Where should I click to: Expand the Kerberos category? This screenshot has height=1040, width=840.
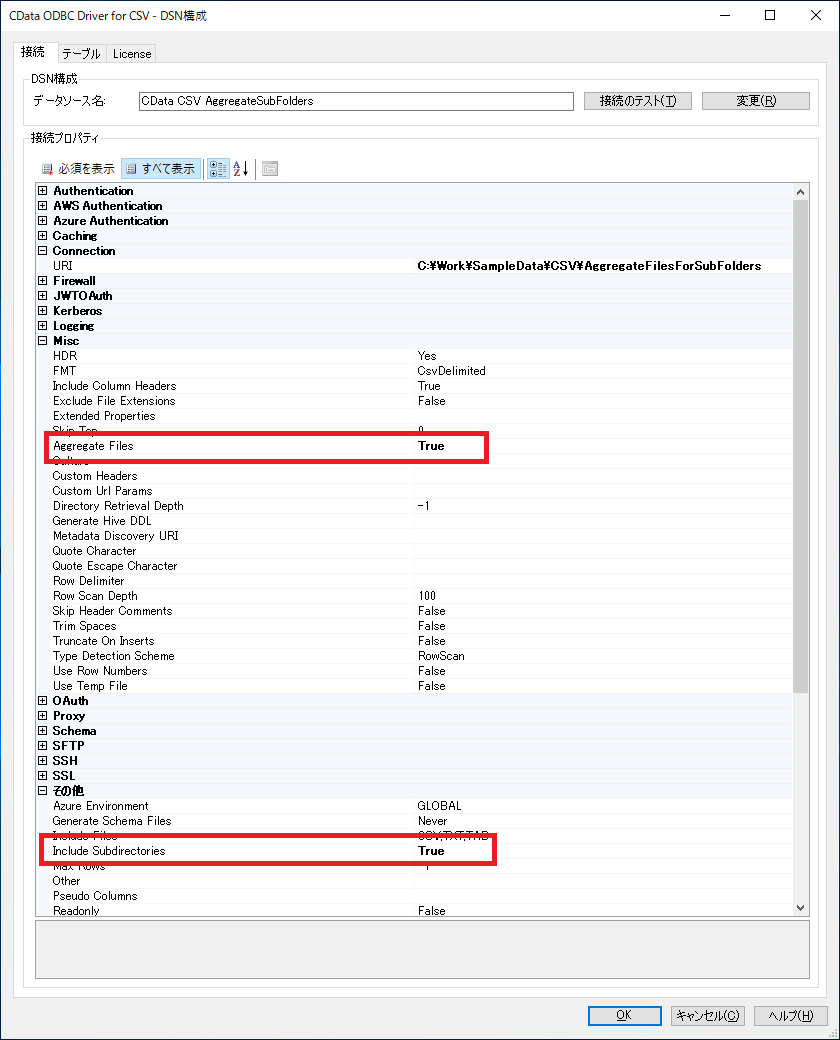(42, 310)
